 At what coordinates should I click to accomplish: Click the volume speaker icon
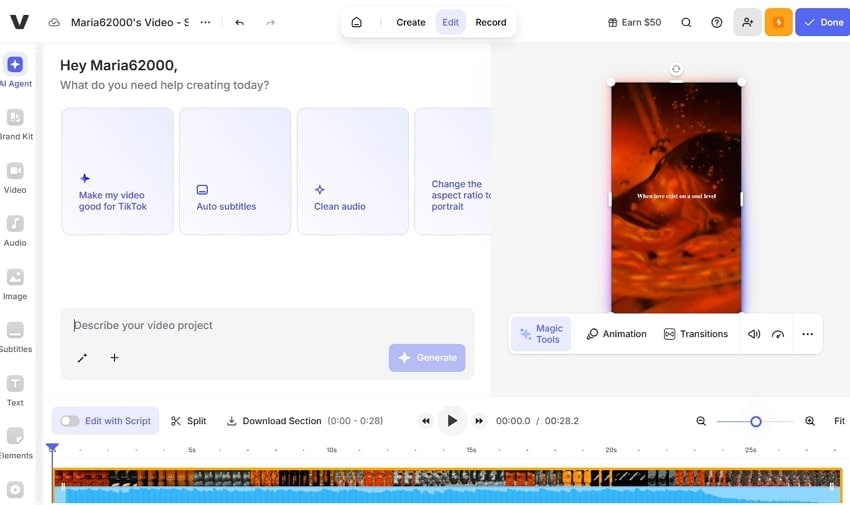pyautogui.click(x=754, y=334)
